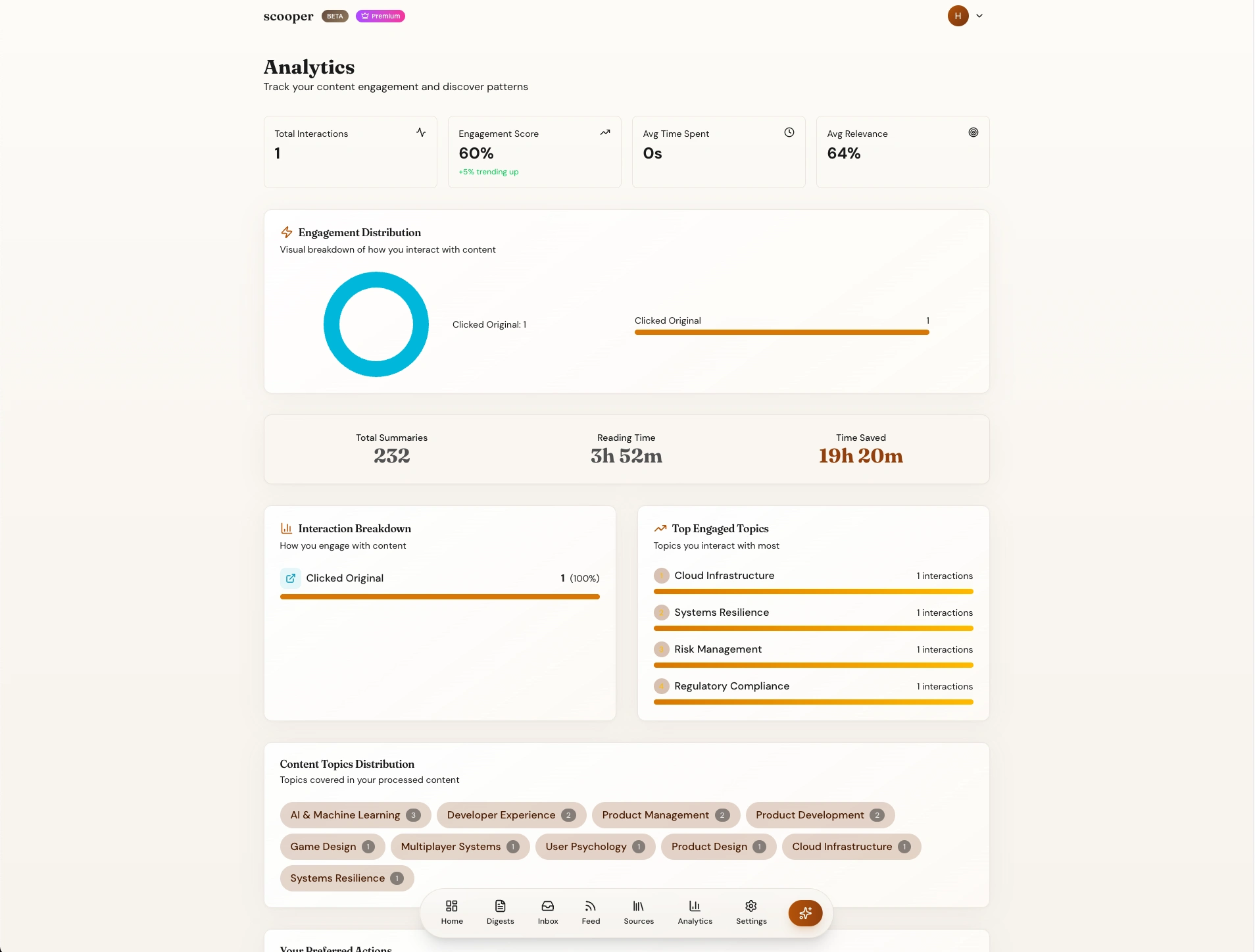Open Settings from bottom navigation
The image size is (1255, 952).
pos(751,912)
